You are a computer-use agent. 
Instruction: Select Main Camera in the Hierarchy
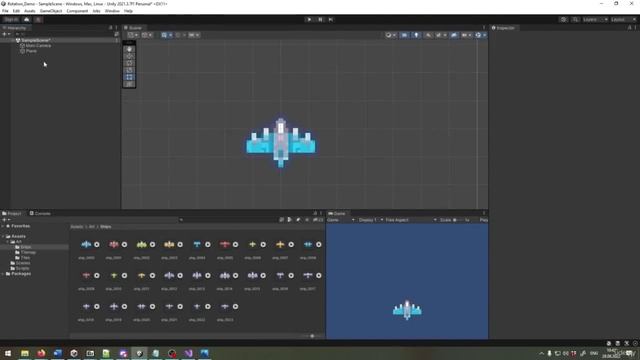(x=38, y=46)
